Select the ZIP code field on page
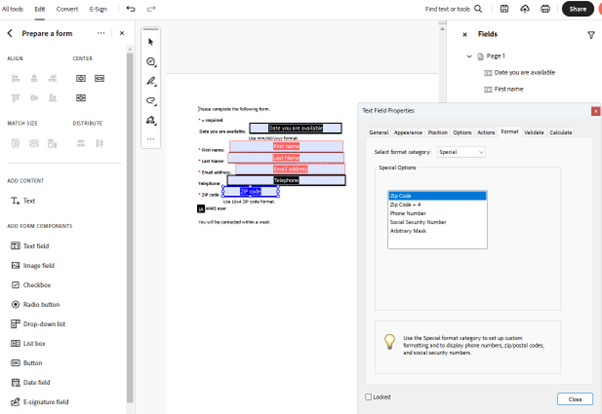 250,191
